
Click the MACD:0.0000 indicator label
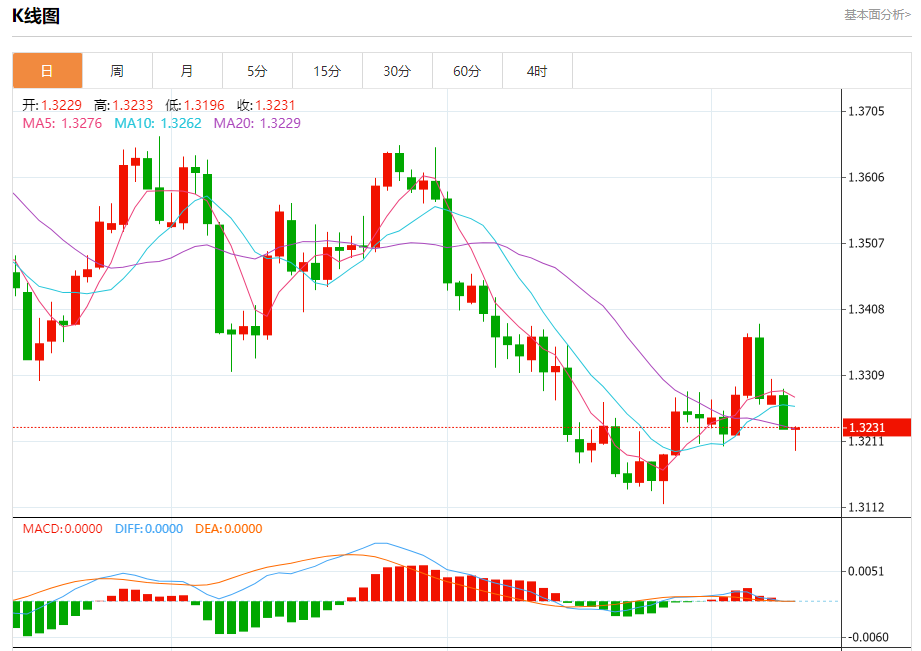[x=62, y=529]
